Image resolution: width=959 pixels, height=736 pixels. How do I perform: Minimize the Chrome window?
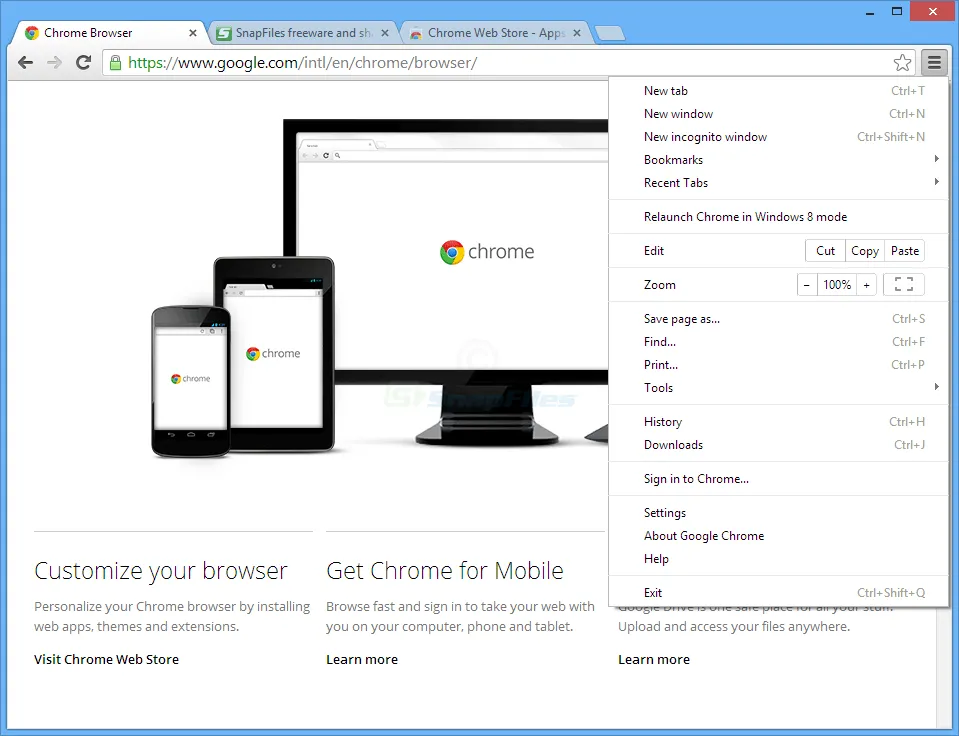pyautogui.click(x=870, y=11)
